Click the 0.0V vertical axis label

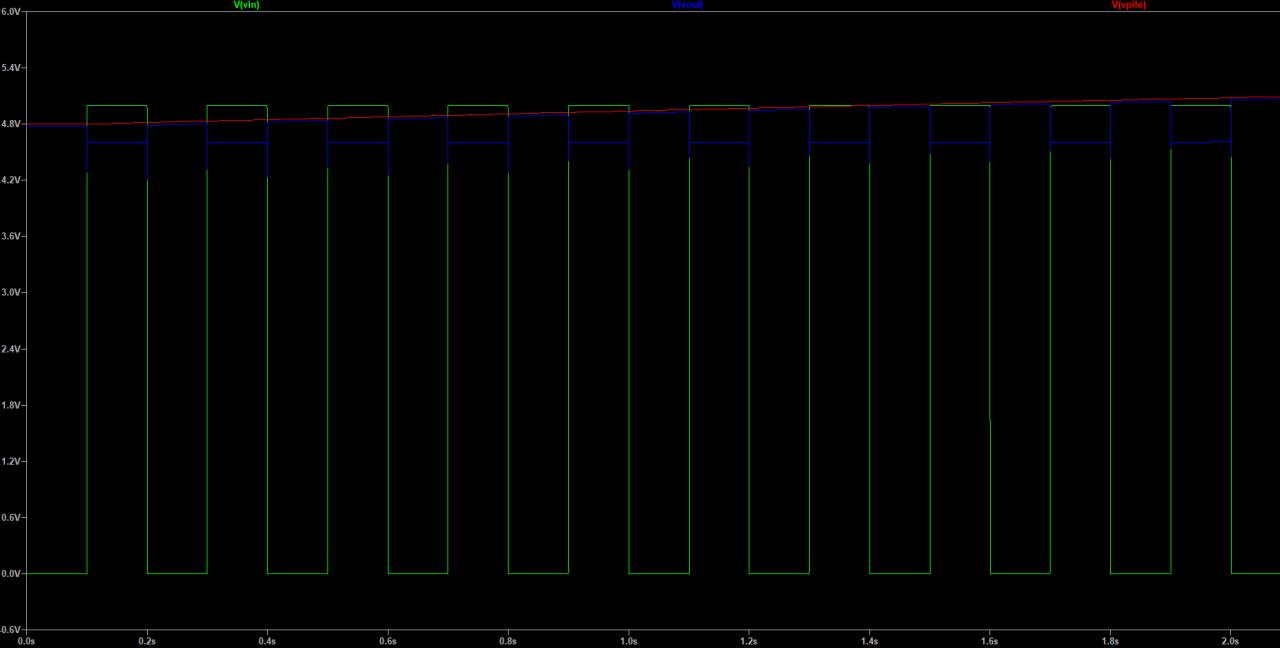click(x=12, y=574)
